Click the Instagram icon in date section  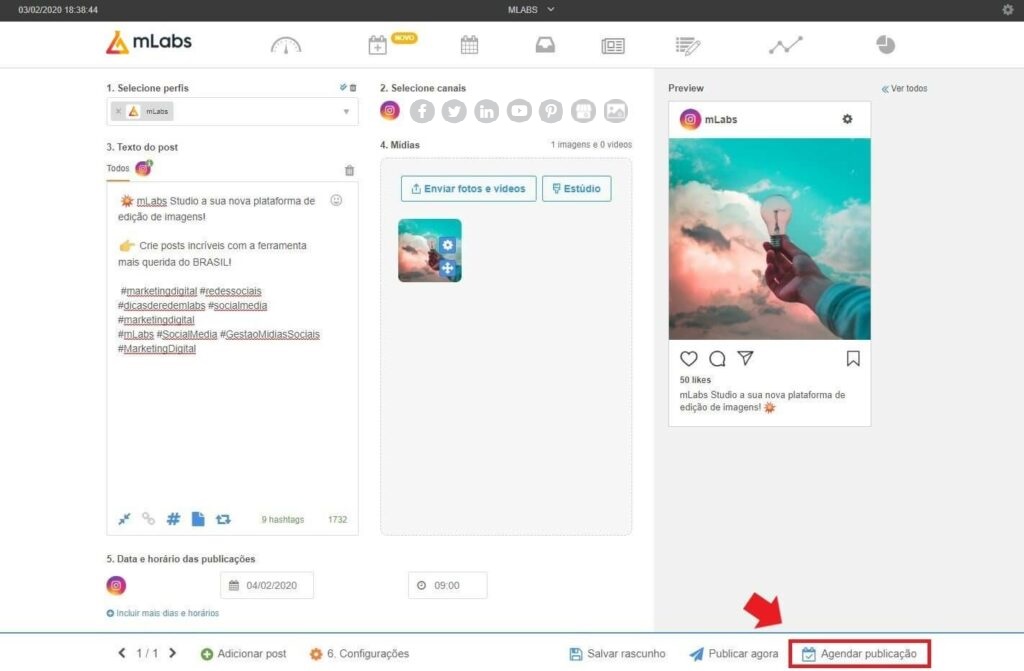pos(116,585)
